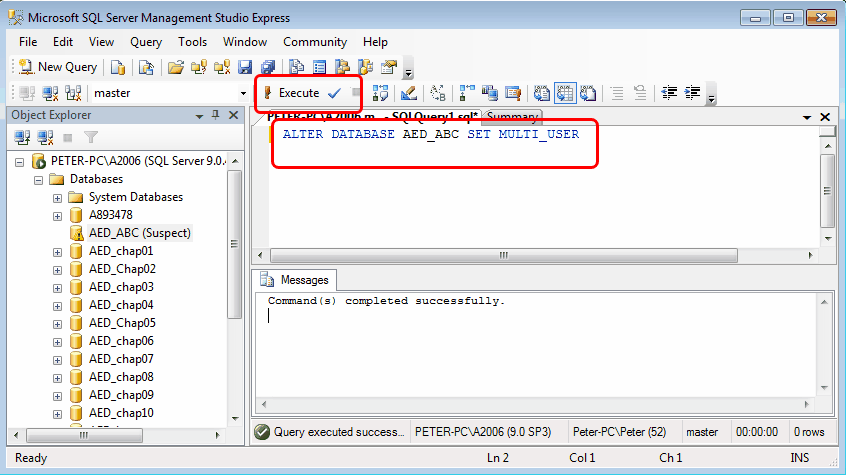This screenshot has height=475, width=846.
Task: Open the Help menu
Action: [x=375, y=42]
